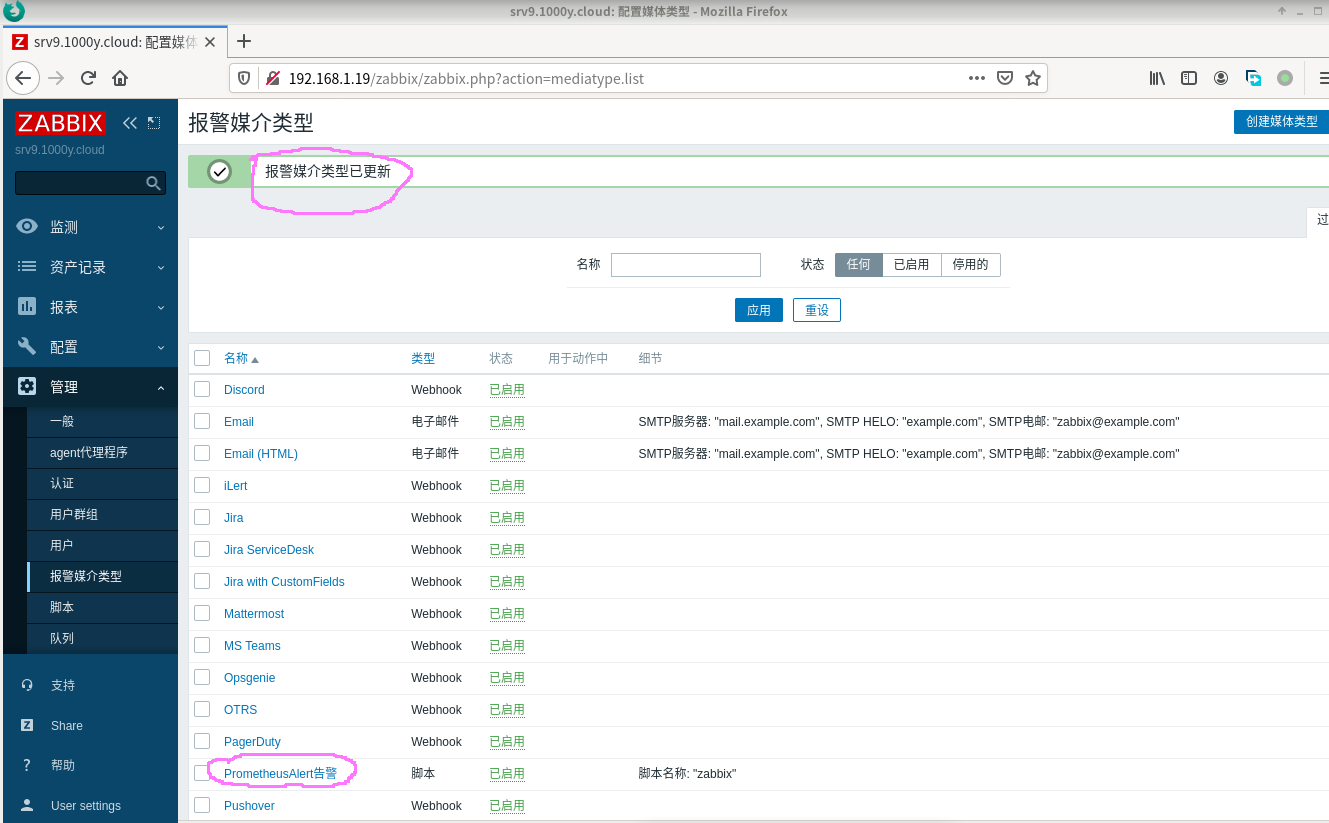The width and height of the screenshot is (1329, 823).
Task: Expand the 报表 sidebar section
Action: click(90, 307)
